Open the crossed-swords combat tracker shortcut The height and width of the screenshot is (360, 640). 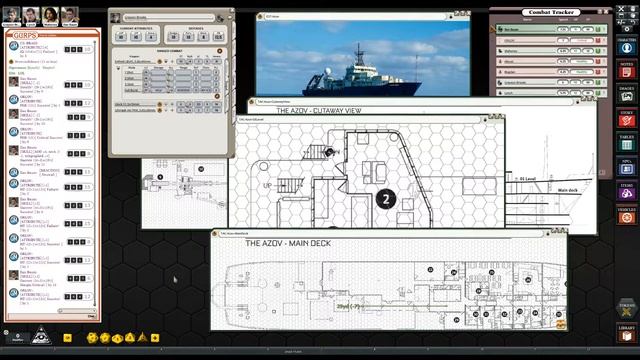click(x=622, y=8)
